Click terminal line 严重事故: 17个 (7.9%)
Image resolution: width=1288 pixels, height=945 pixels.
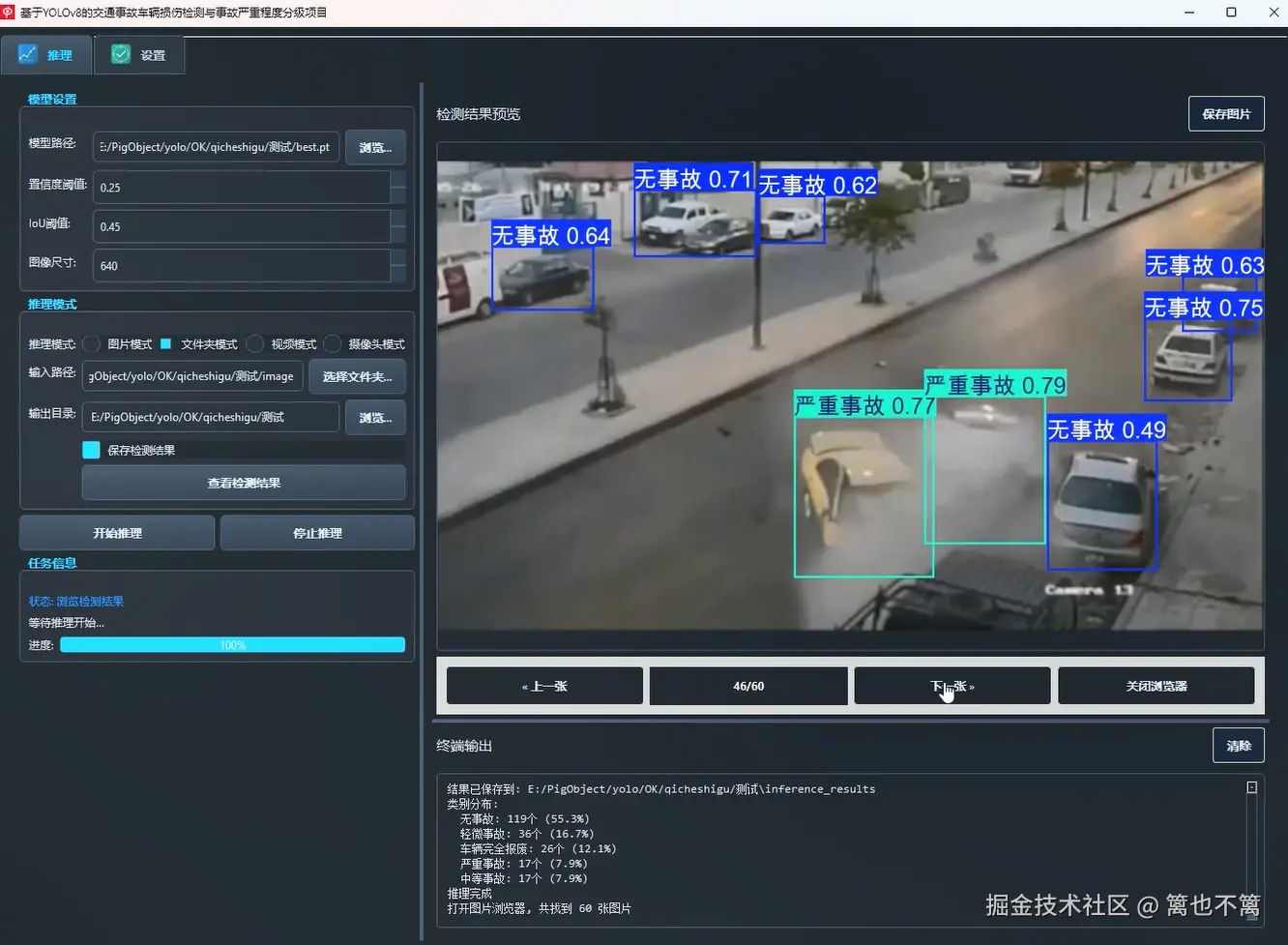click(524, 864)
